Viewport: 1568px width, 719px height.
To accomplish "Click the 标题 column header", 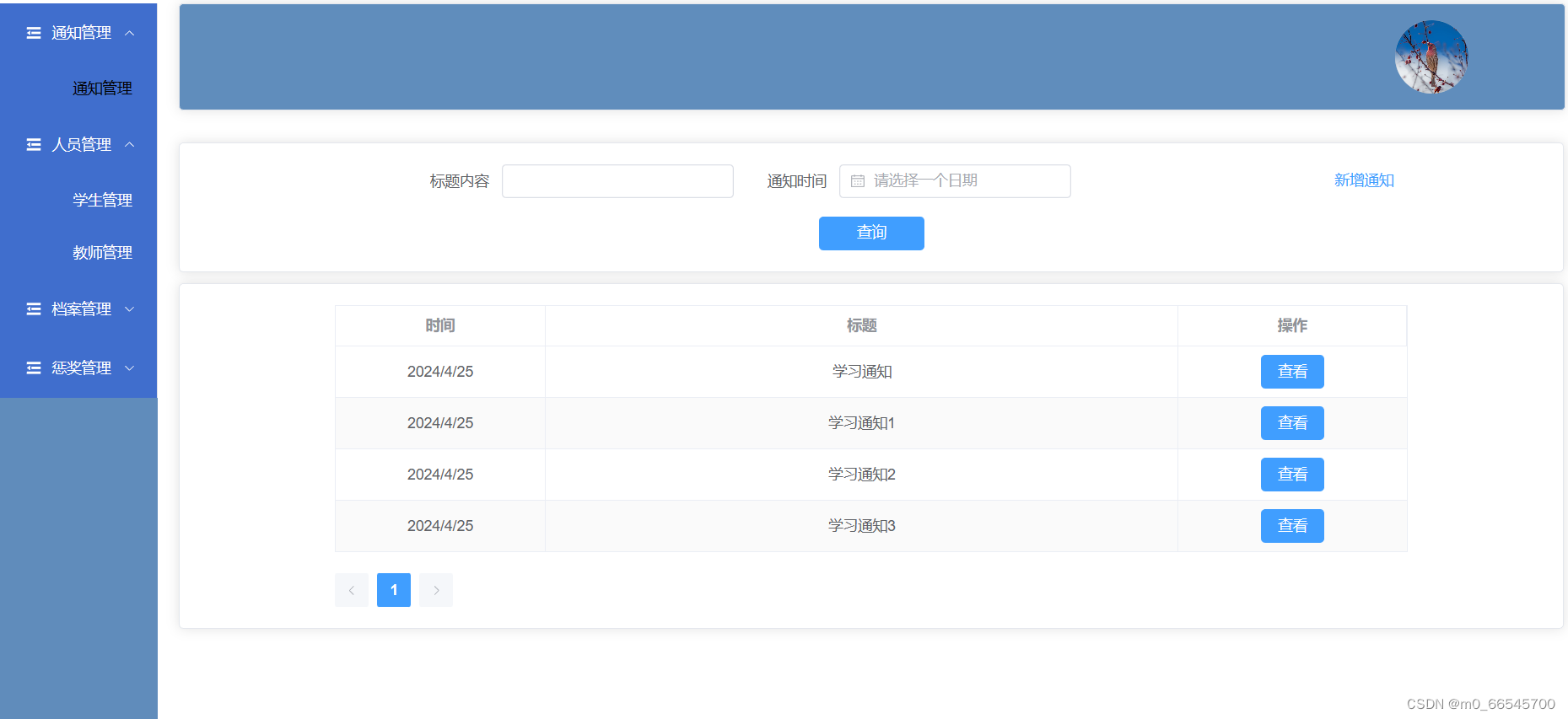I will [862, 326].
